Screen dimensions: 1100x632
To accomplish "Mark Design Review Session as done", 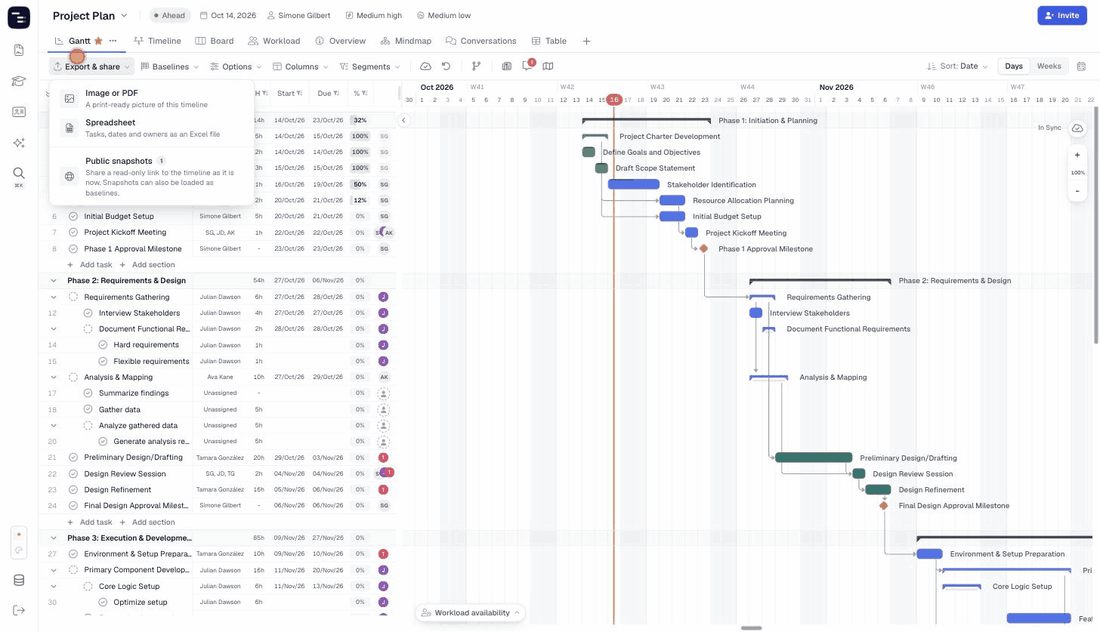I will coord(73,474).
